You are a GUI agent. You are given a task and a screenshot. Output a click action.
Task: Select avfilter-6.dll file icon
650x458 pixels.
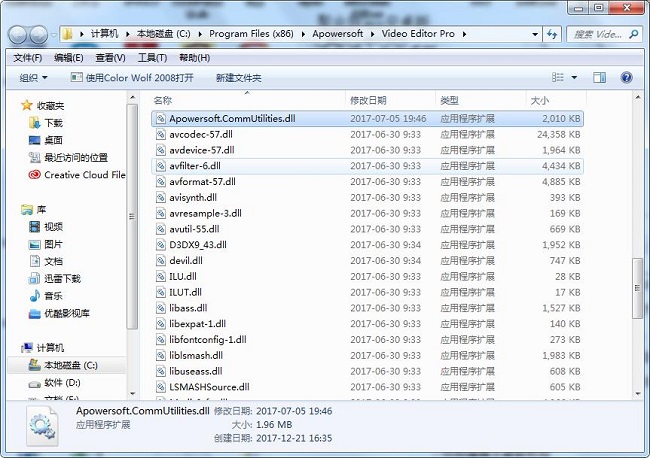tap(161, 166)
